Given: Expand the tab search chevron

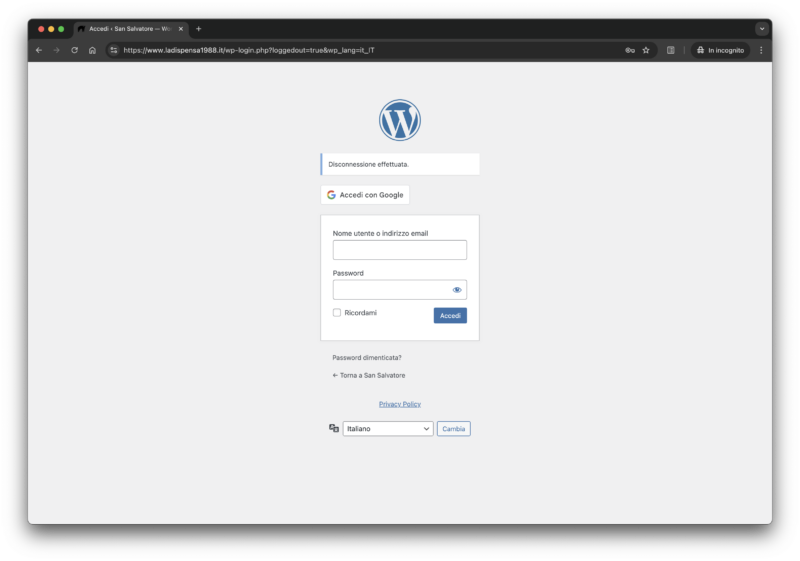Looking at the screenshot, I should tap(762, 29).
